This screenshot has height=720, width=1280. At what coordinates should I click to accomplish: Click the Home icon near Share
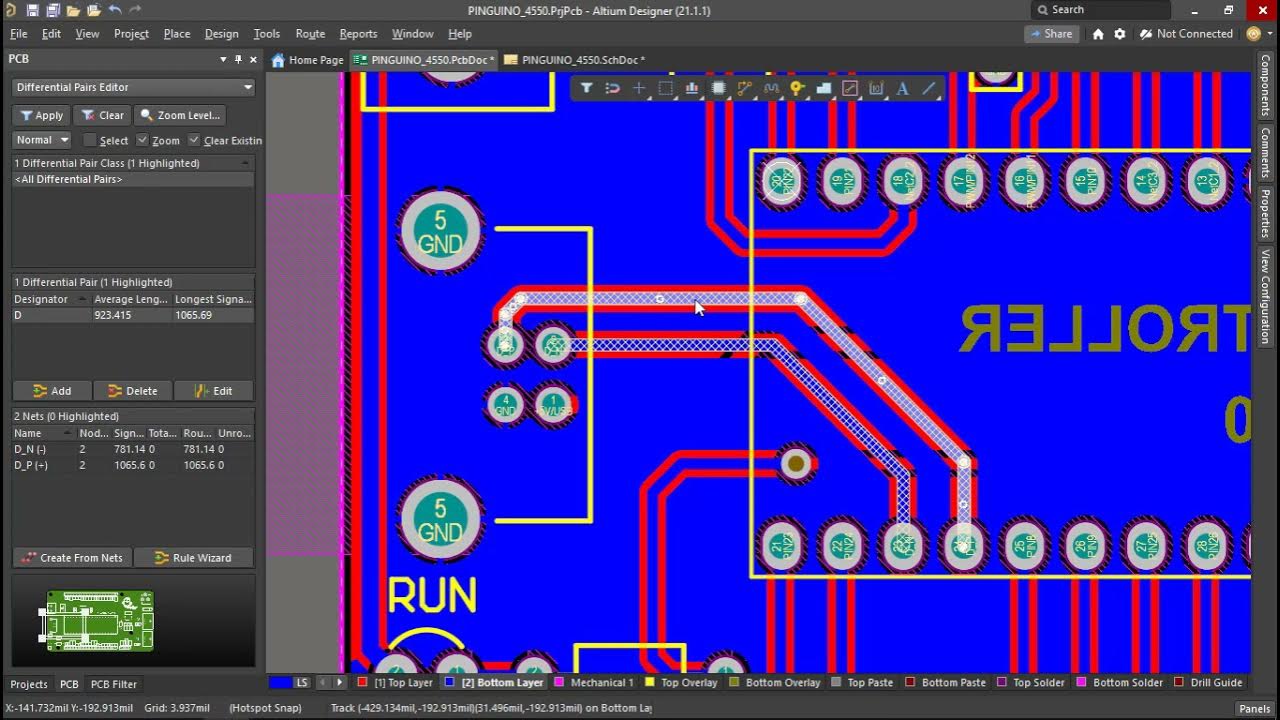[1098, 34]
